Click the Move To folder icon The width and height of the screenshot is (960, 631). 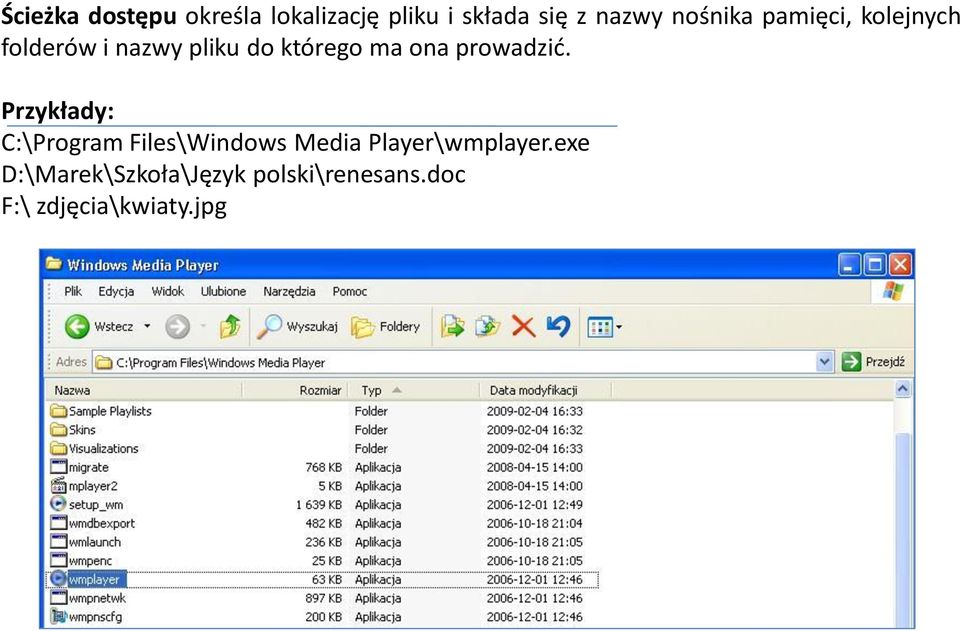point(453,327)
